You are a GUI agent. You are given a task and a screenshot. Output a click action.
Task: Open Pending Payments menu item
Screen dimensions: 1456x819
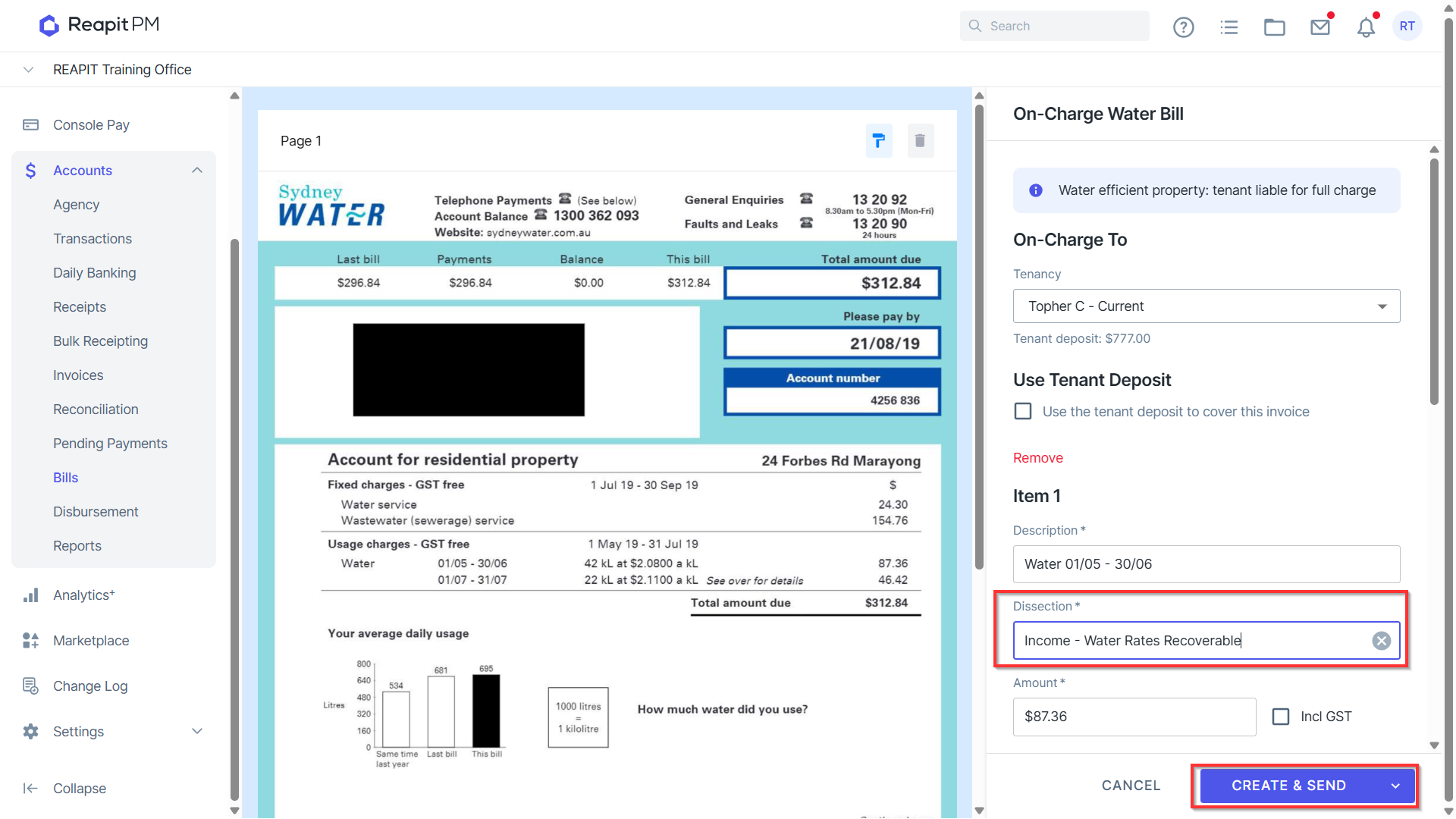pyautogui.click(x=110, y=444)
